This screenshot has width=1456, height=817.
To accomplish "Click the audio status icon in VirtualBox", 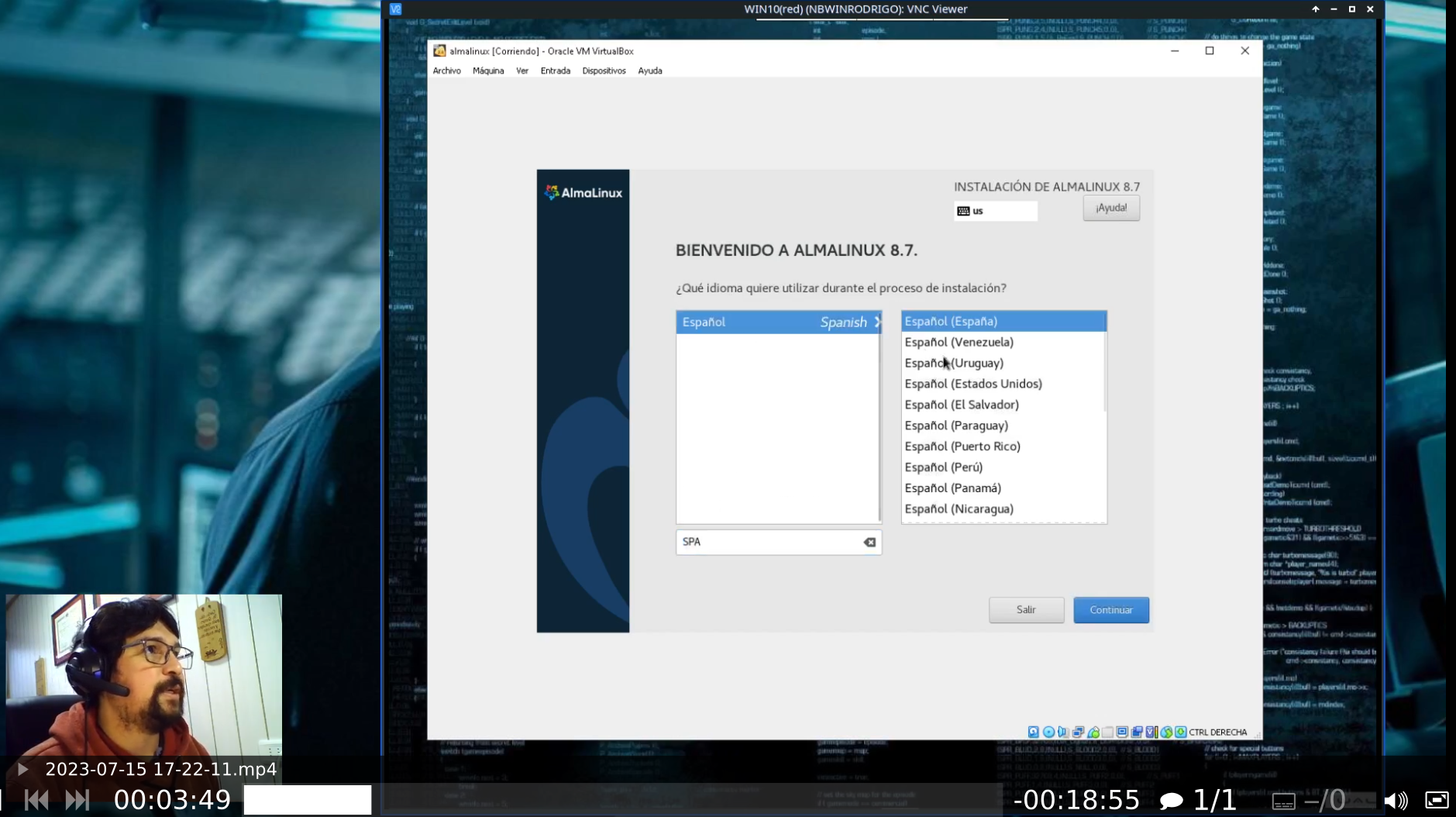I will tap(1063, 732).
